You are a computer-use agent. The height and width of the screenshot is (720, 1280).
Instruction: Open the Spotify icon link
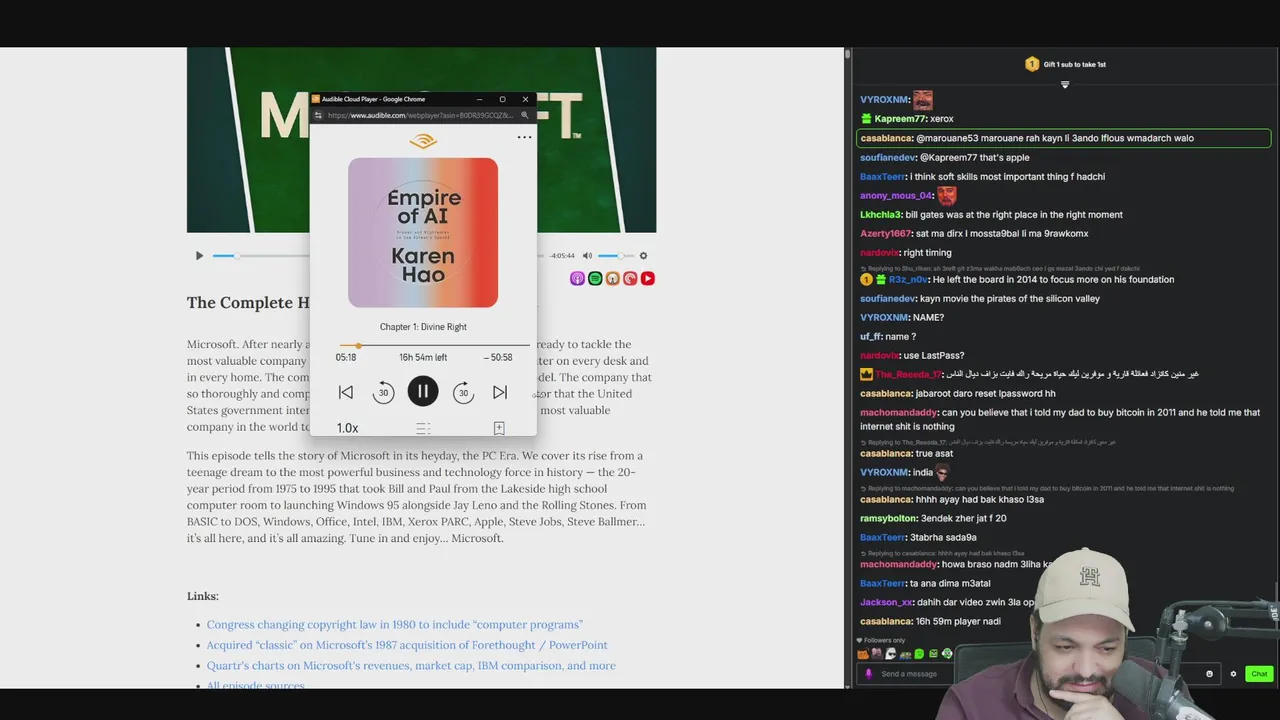[x=595, y=278]
